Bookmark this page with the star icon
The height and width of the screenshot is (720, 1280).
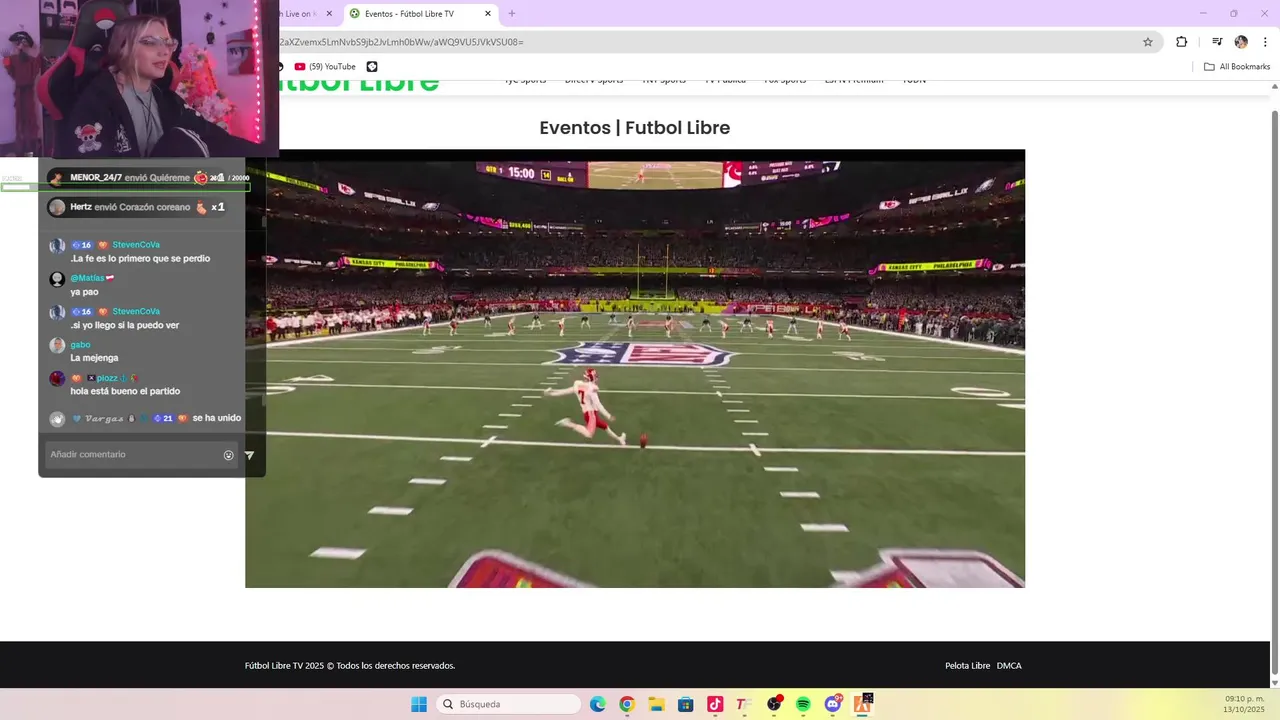1148,42
